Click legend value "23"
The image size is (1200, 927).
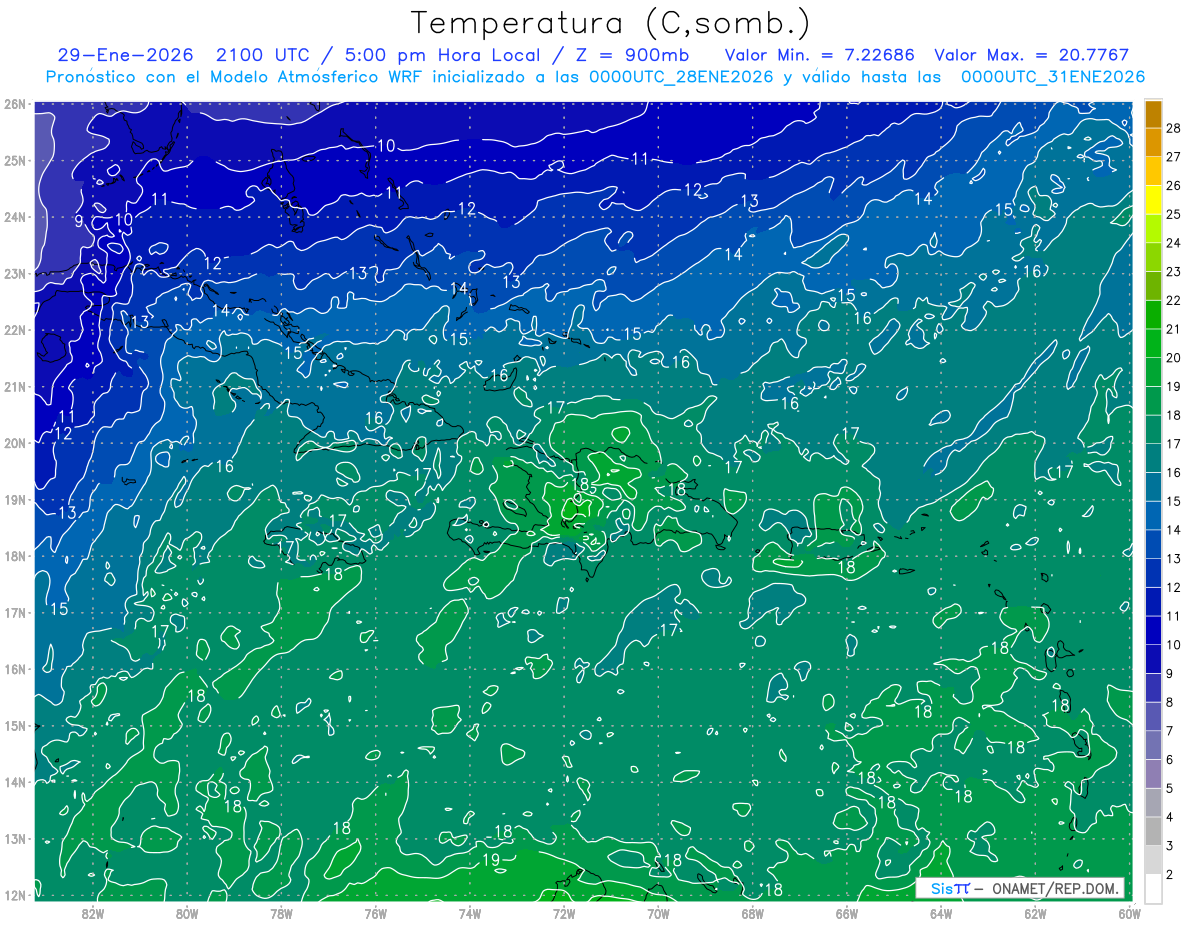point(1173,272)
